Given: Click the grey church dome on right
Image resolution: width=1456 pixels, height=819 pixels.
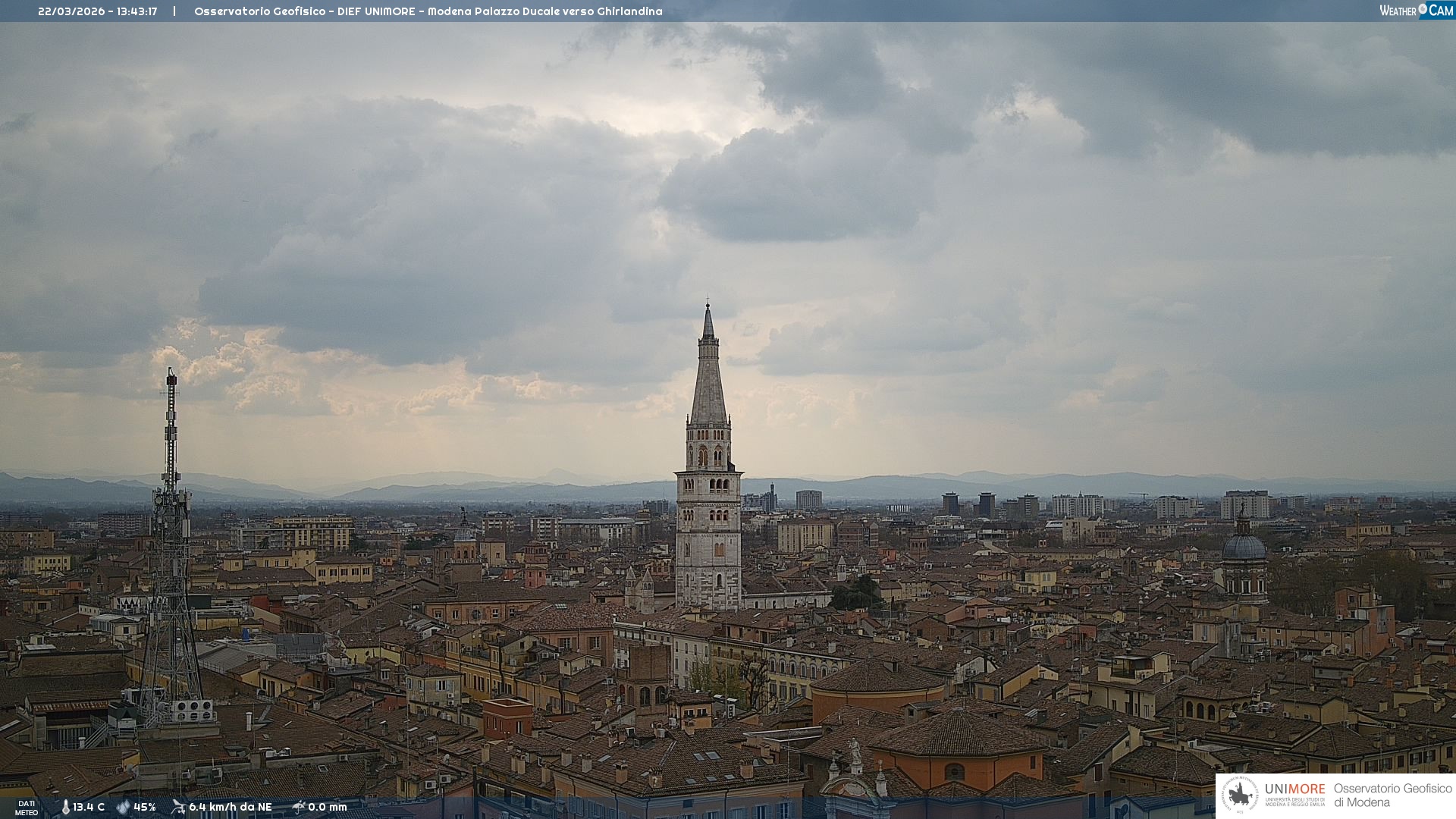Looking at the screenshot, I should coord(1244,546).
